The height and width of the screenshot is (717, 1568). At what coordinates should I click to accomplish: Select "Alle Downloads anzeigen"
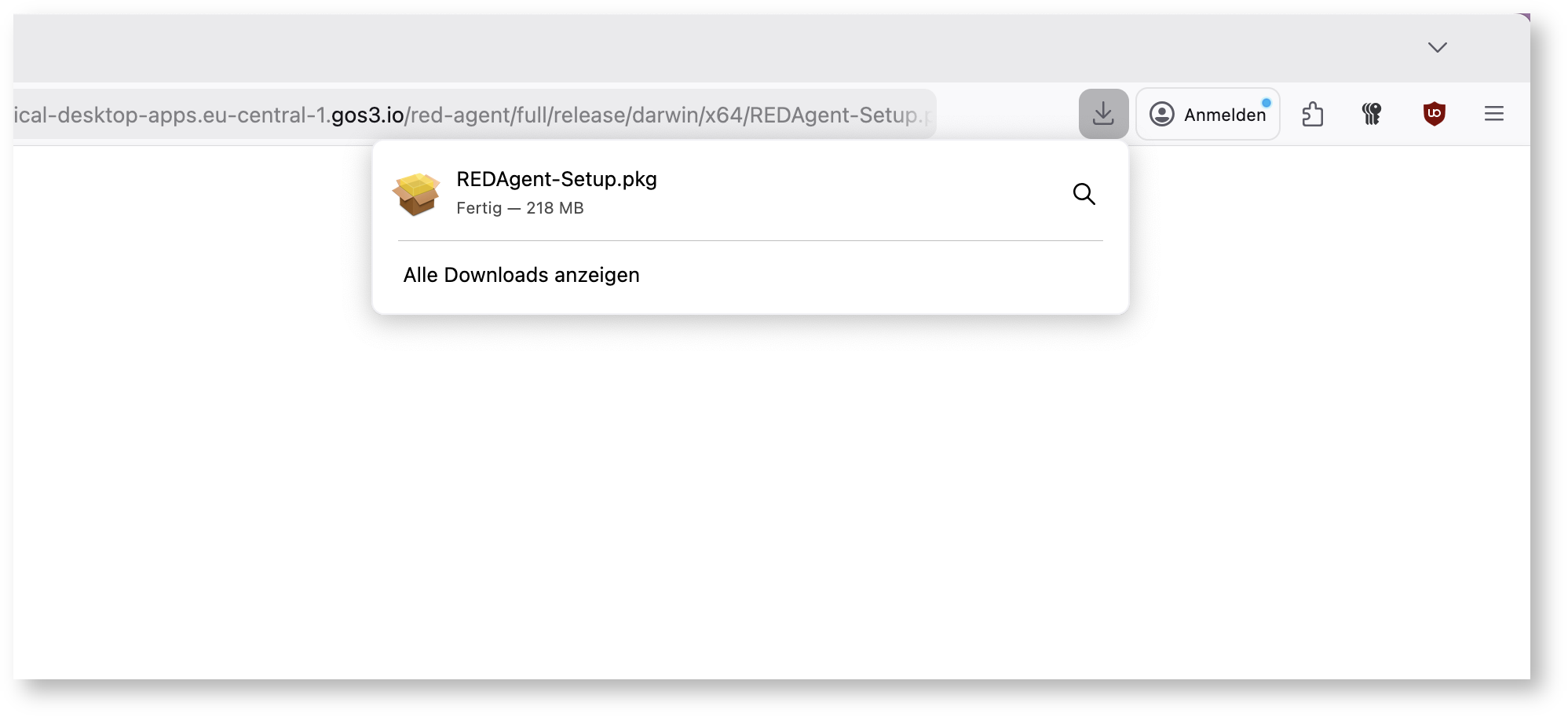tap(521, 275)
